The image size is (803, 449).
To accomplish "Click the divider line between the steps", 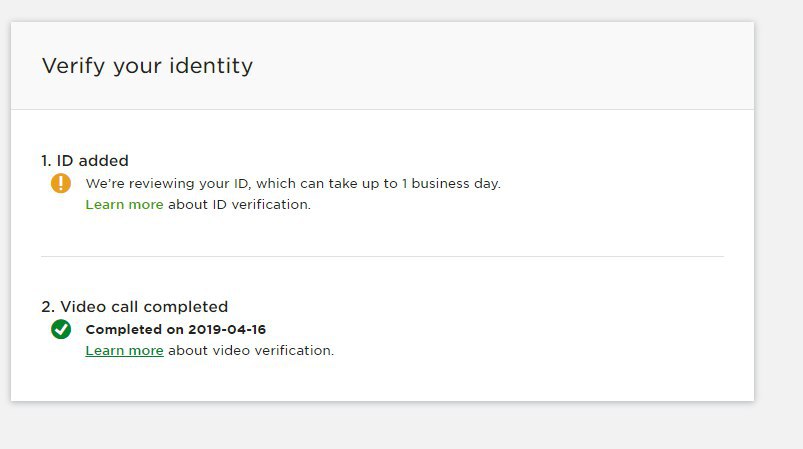I will (x=382, y=256).
